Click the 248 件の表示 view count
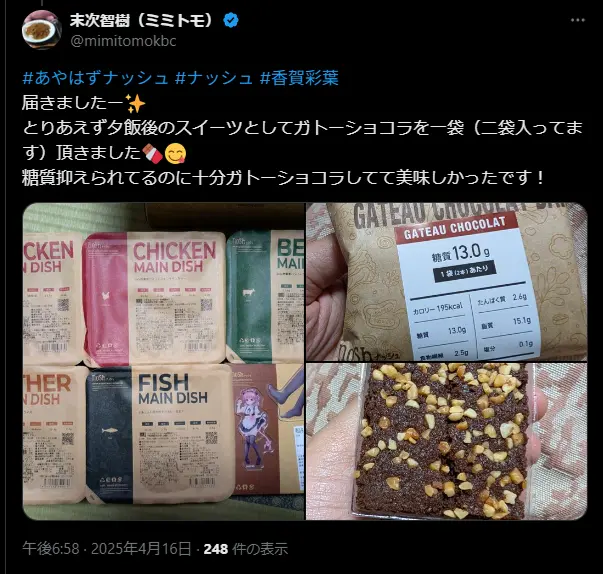The image size is (603, 574). pos(246,549)
